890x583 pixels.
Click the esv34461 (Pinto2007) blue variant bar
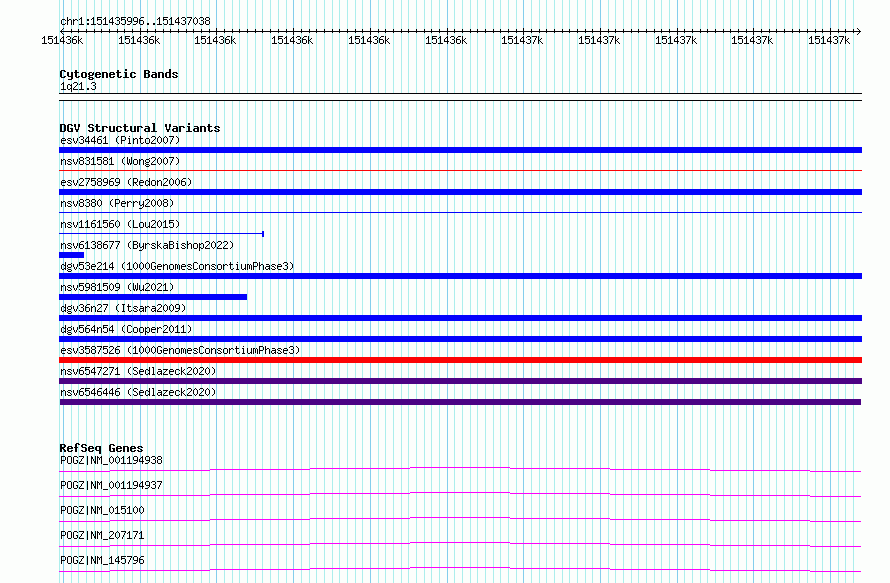460,150
